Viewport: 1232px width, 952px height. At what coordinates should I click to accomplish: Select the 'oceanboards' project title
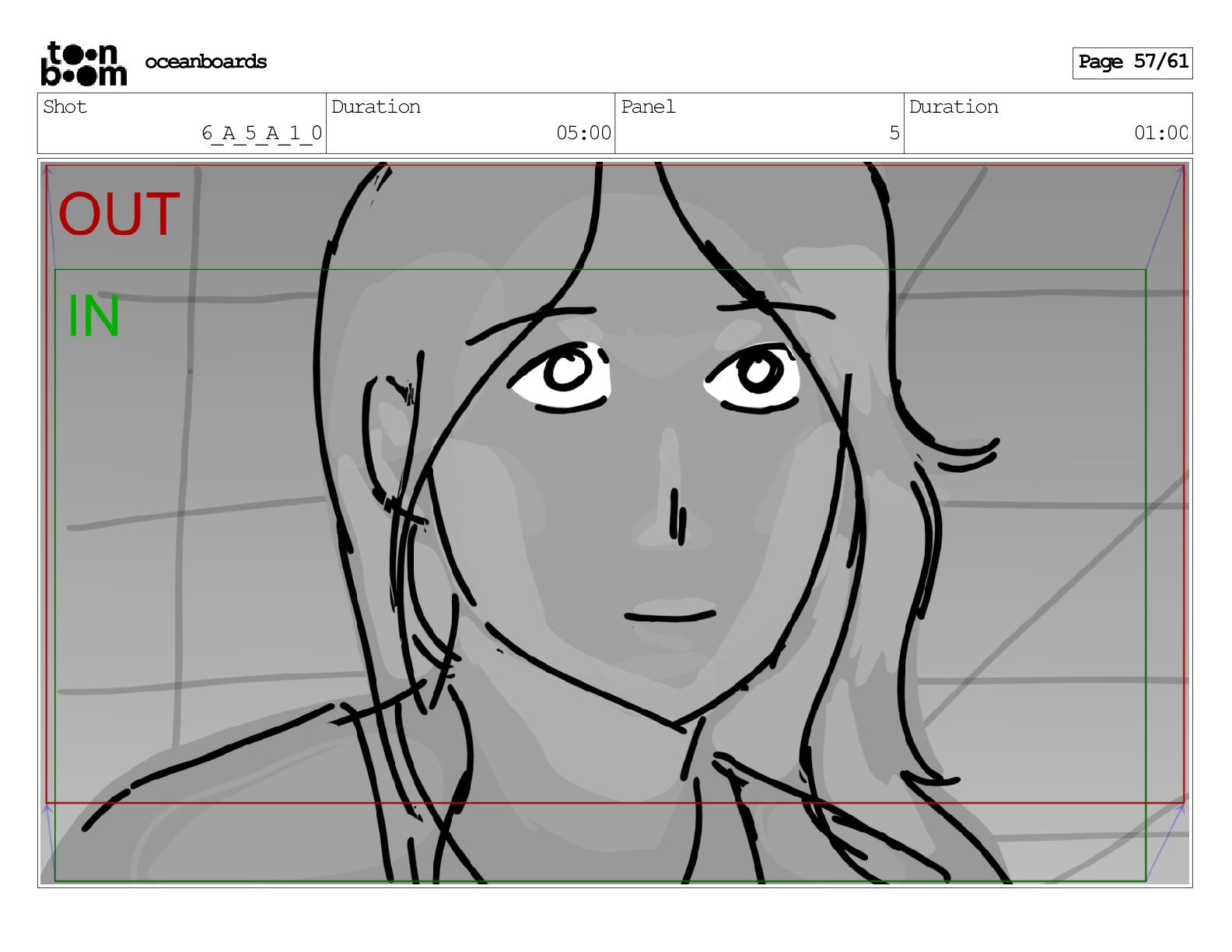click(205, 61)
